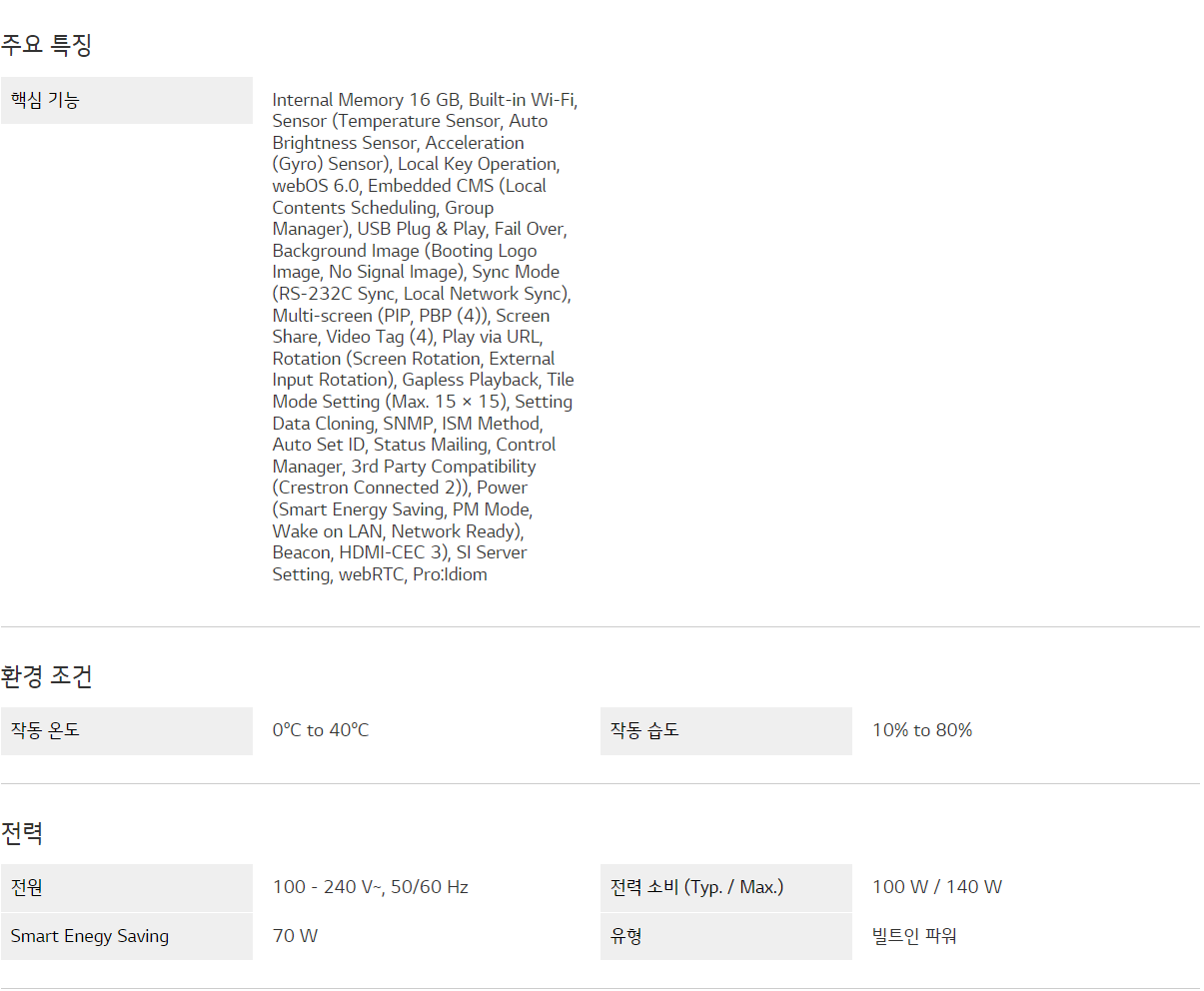Click the 환경 조건 section heading
The image size is (1204, 991).
point(47,676)
